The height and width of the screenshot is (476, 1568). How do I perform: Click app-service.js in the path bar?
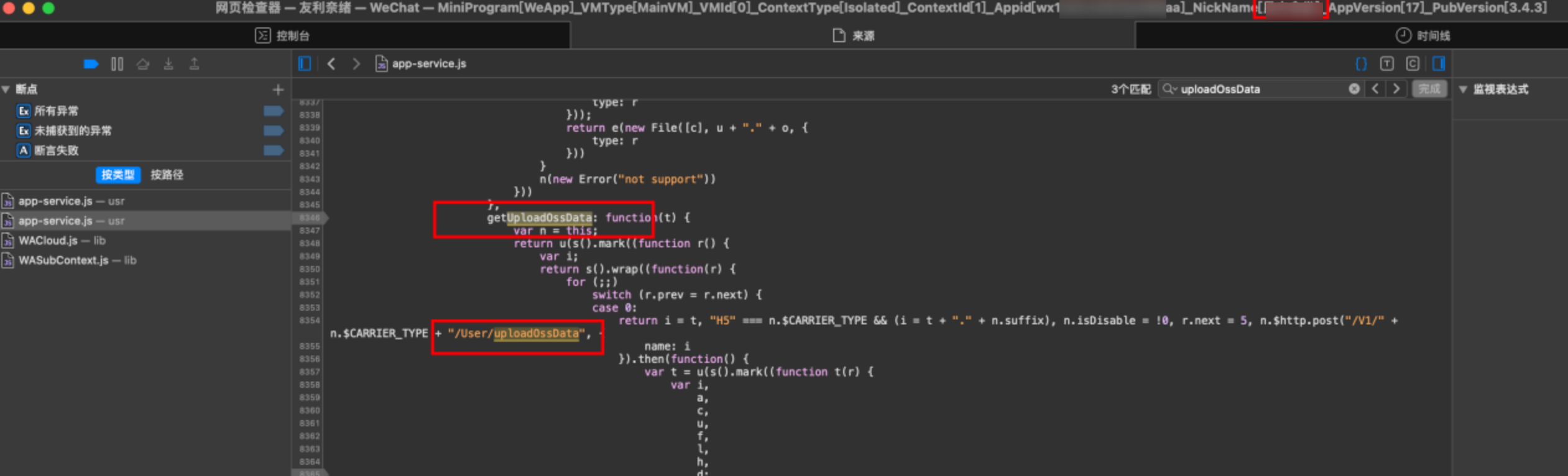coord(422,64)
